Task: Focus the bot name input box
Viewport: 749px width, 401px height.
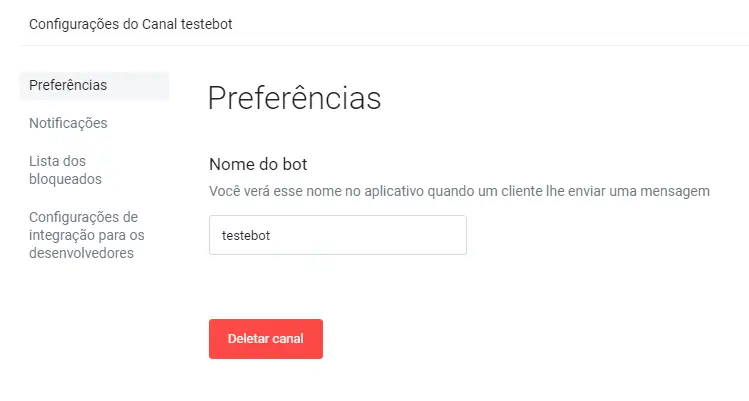Action: pos(337,235)
